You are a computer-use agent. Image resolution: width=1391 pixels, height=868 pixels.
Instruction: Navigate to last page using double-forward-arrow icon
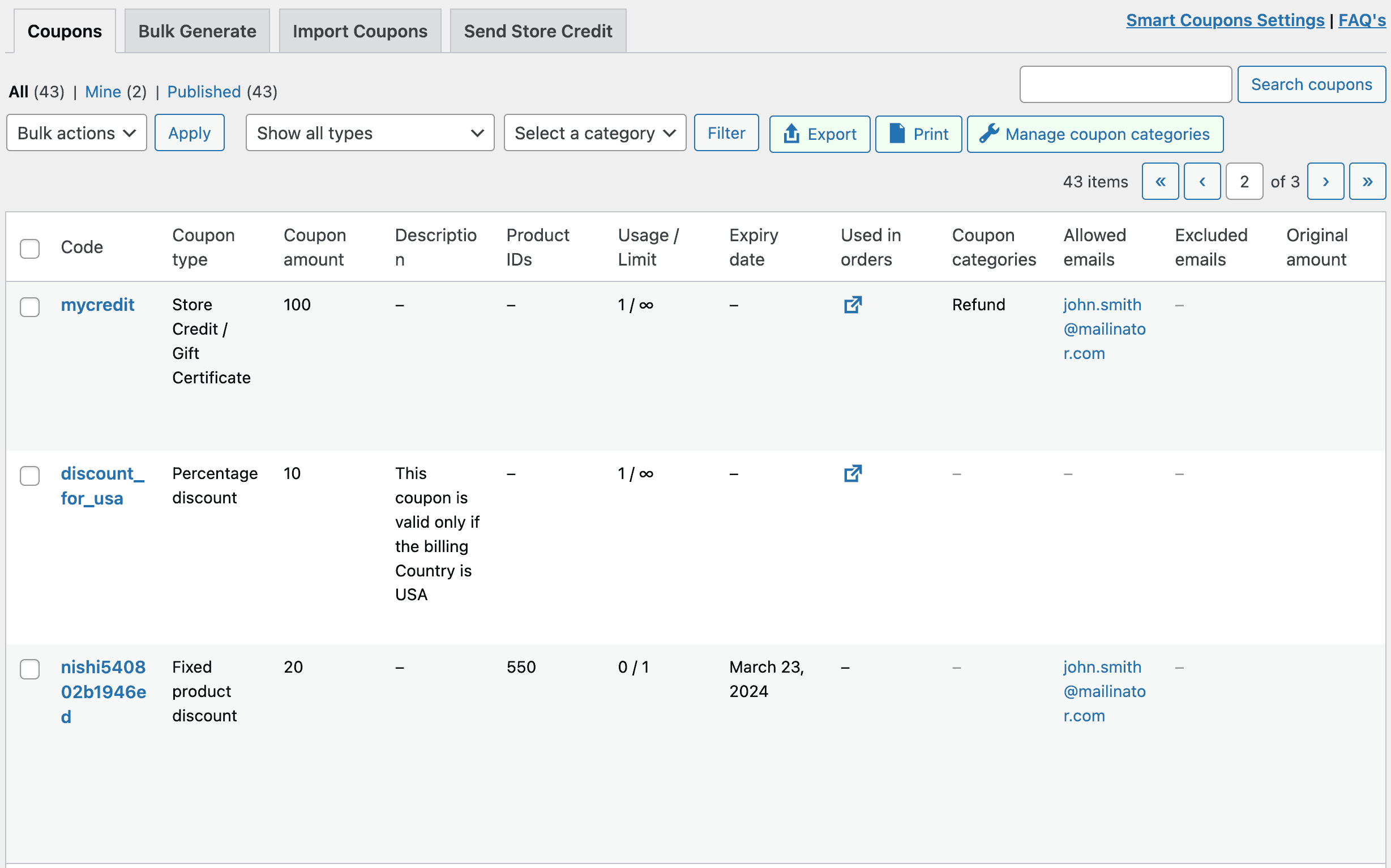[x=1368, y=181]
